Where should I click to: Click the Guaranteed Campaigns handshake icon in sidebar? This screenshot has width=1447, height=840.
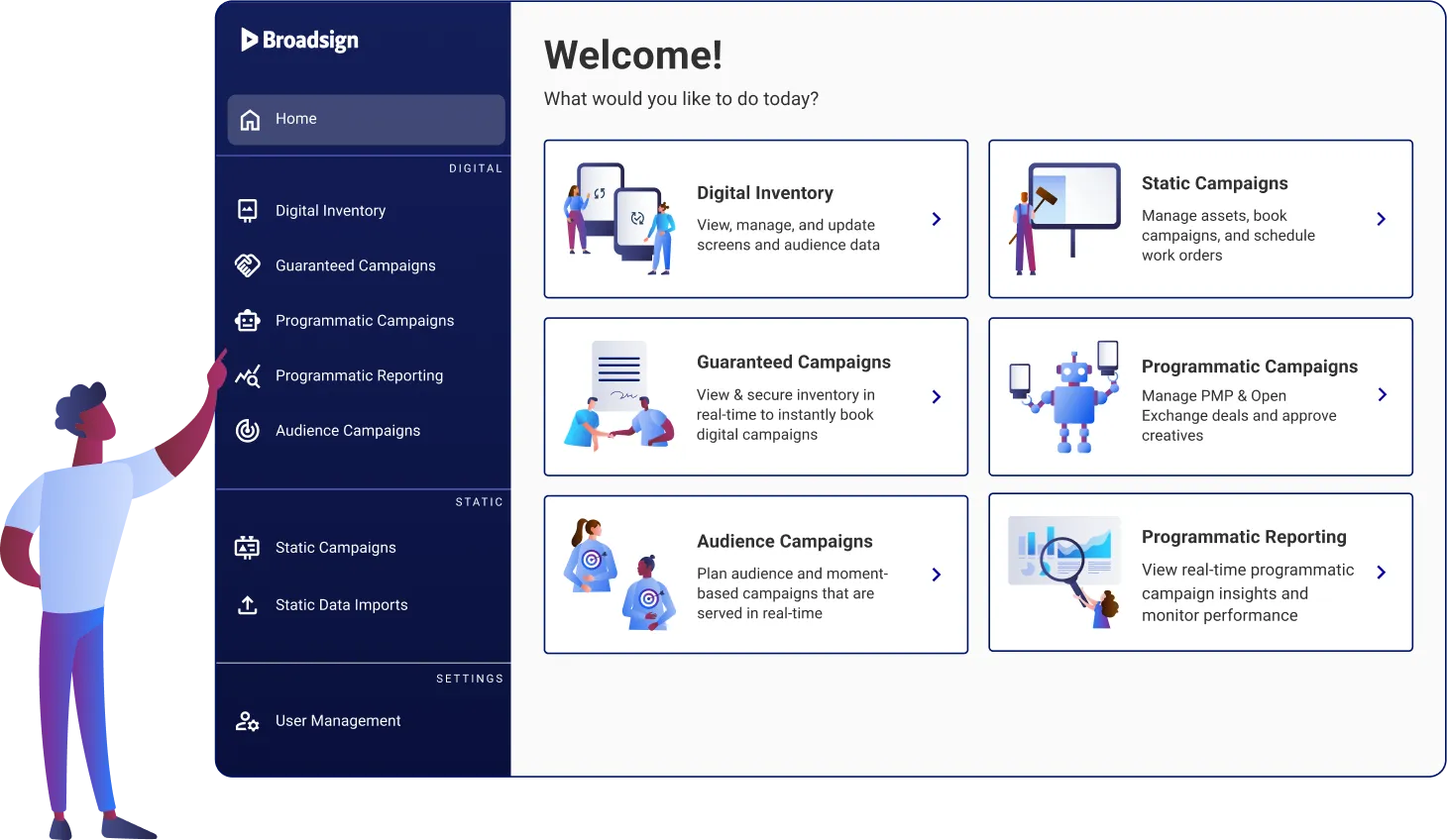248,265
